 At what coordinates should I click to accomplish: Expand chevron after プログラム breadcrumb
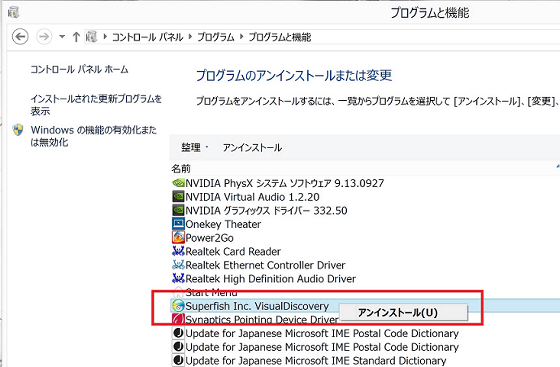coord(241,36)
